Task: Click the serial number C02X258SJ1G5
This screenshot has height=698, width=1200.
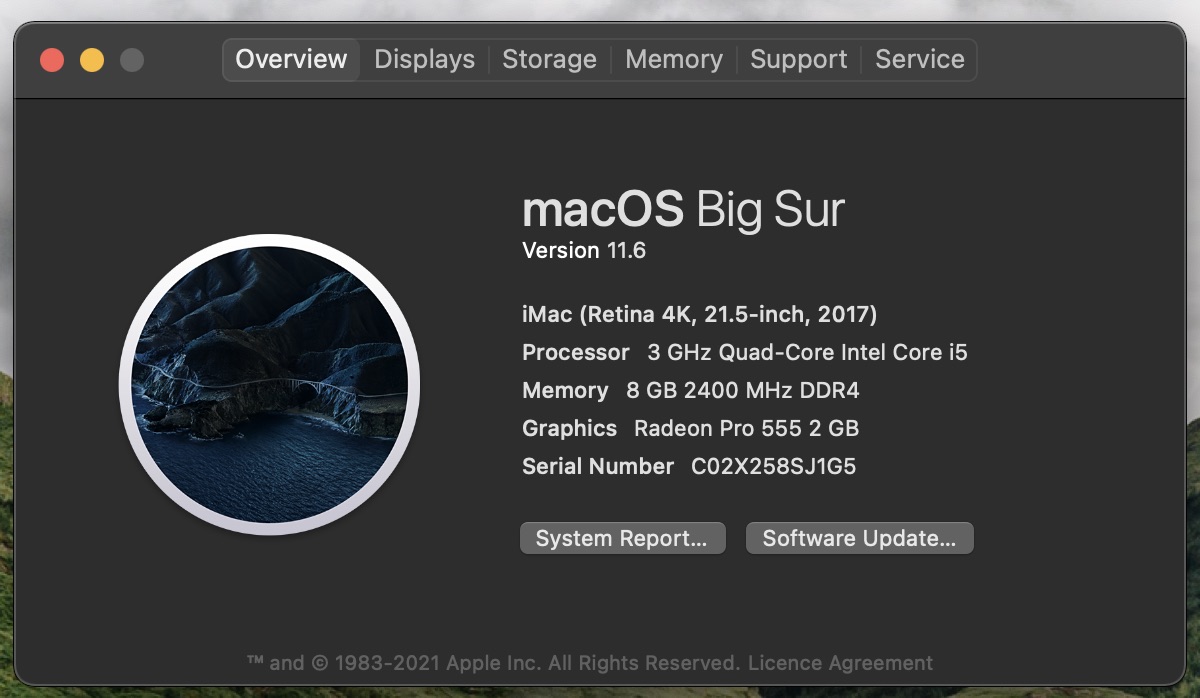Action: pyautogui.click(x=773, y=466)
